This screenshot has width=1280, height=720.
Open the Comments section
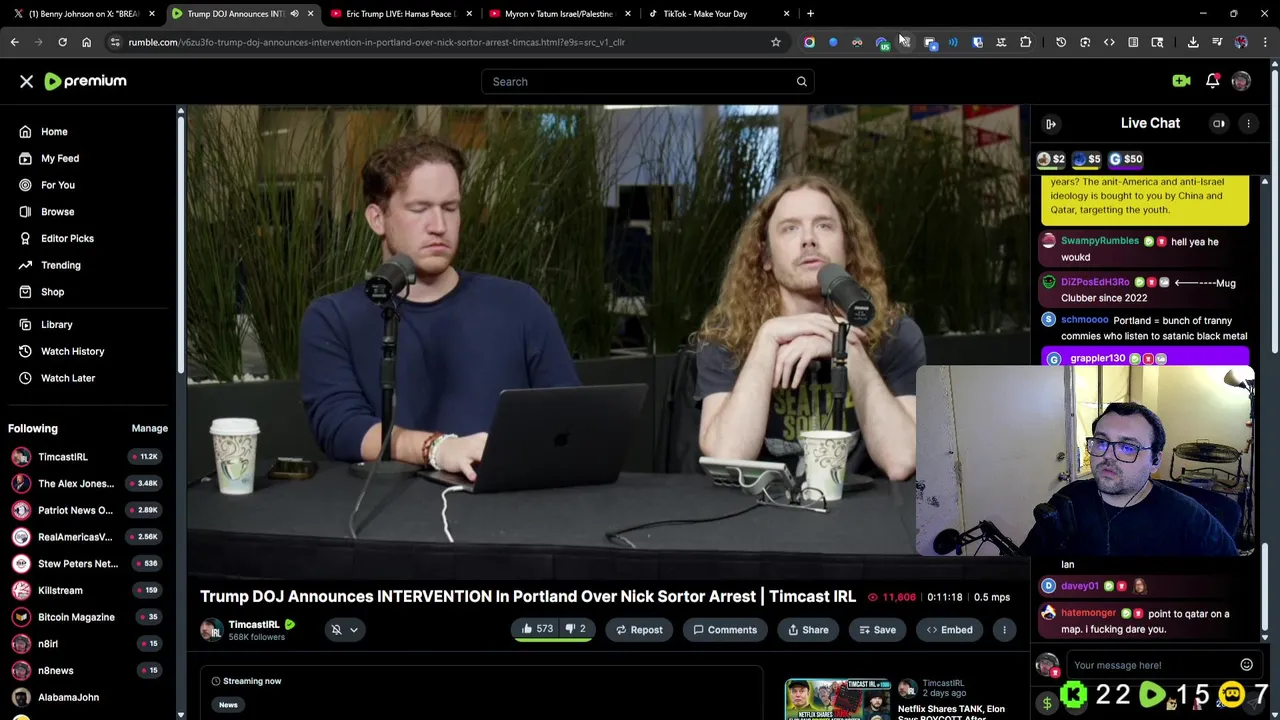tap(725, 630)
